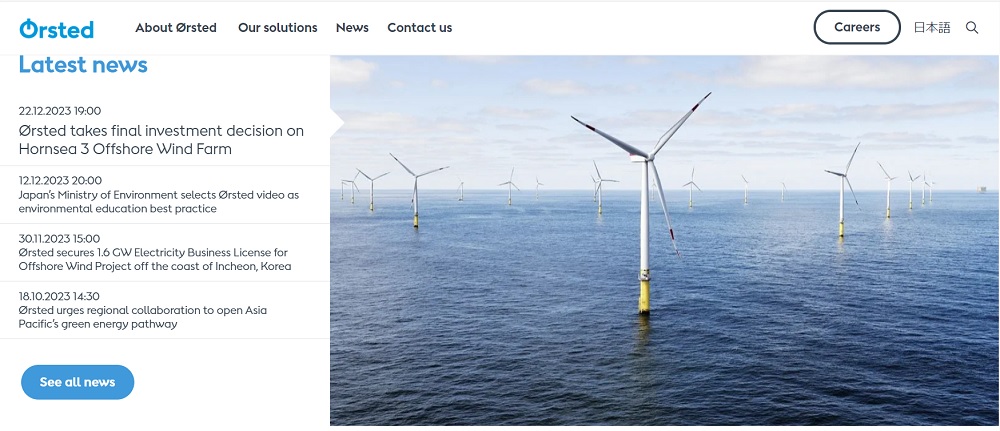Open the Our solutions menu

(x=277, y=28)
